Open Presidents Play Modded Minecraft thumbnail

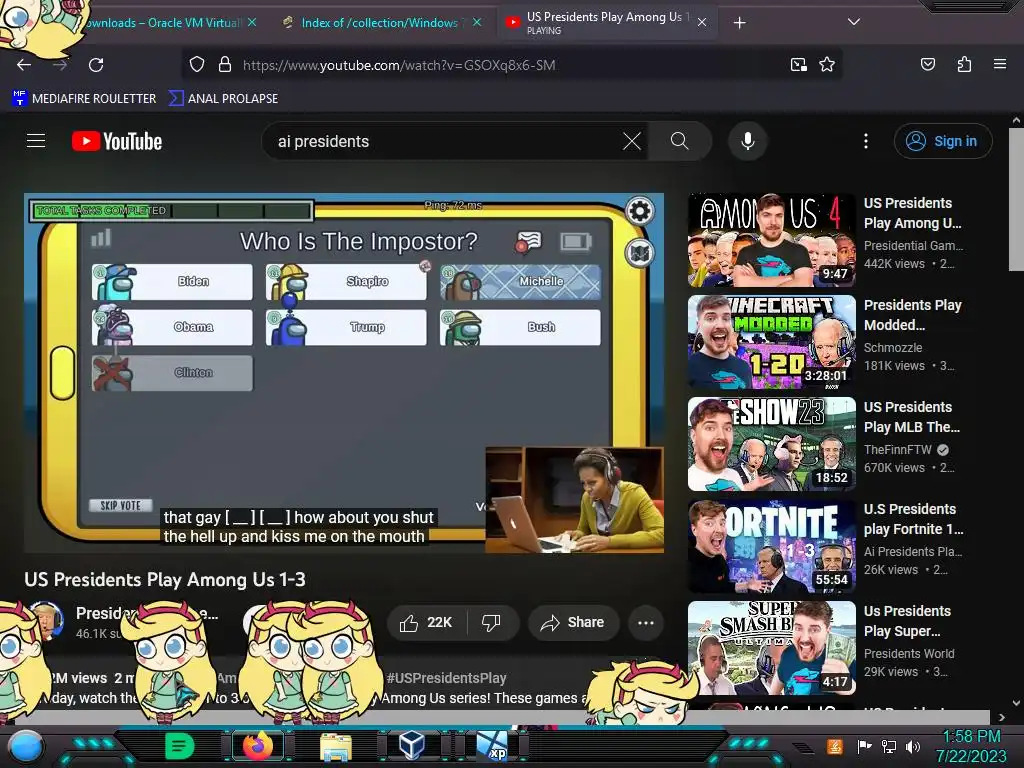tap(772, 342)
